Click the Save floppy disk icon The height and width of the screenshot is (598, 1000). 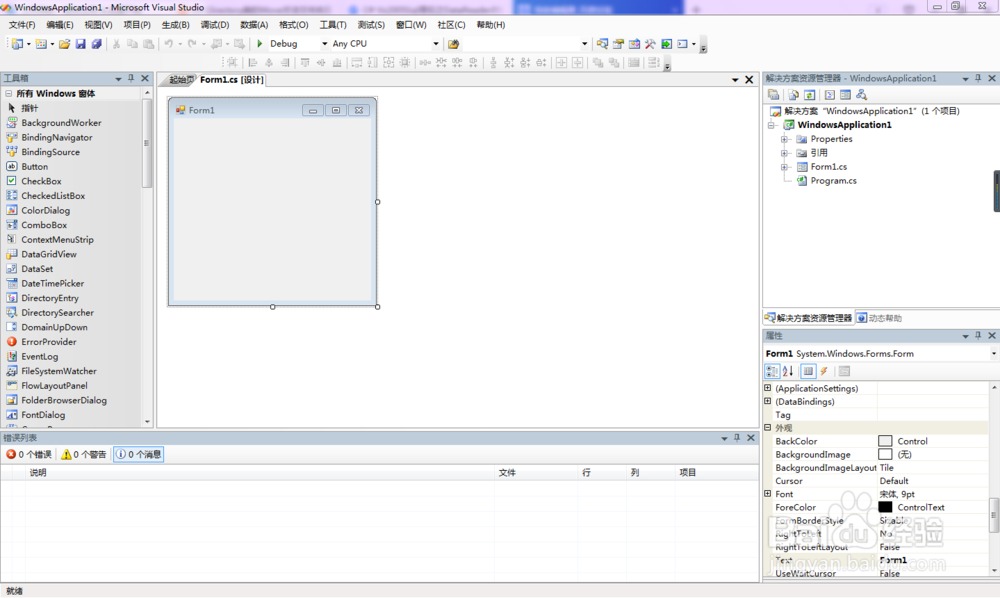point(80,44)
